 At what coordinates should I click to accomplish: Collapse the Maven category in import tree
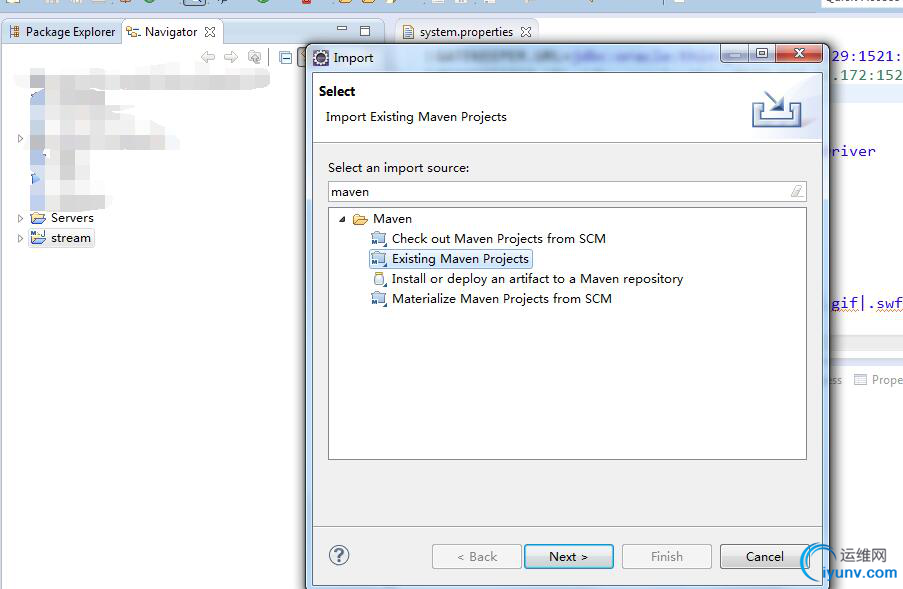click(x=342, y=219)
